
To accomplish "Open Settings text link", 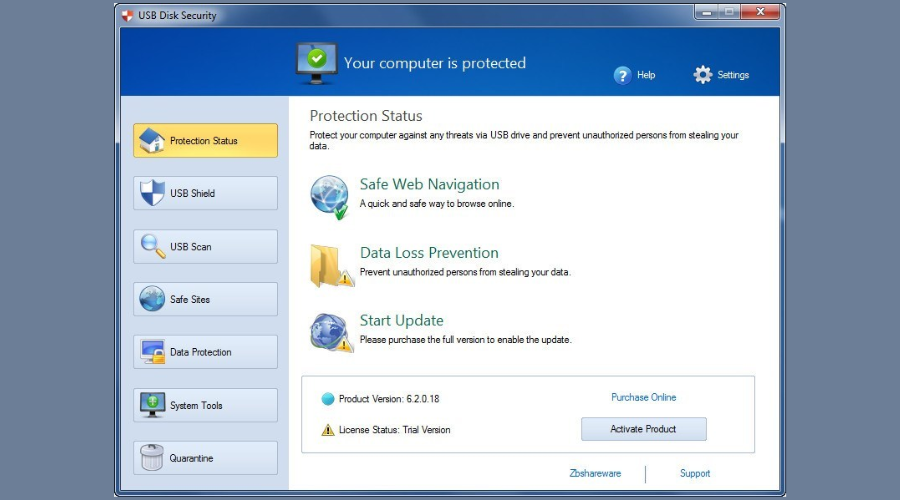I will point(733,75).
